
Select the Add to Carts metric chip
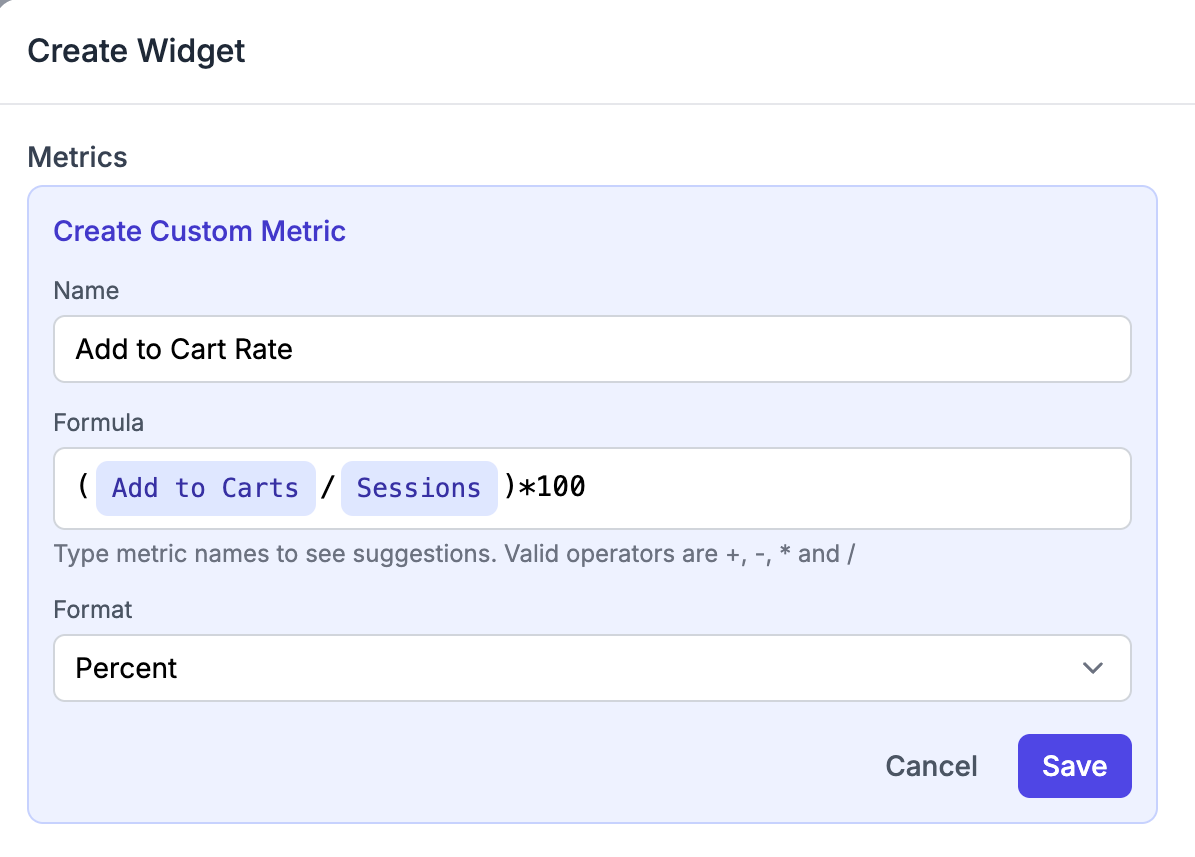tap(205, 488)
